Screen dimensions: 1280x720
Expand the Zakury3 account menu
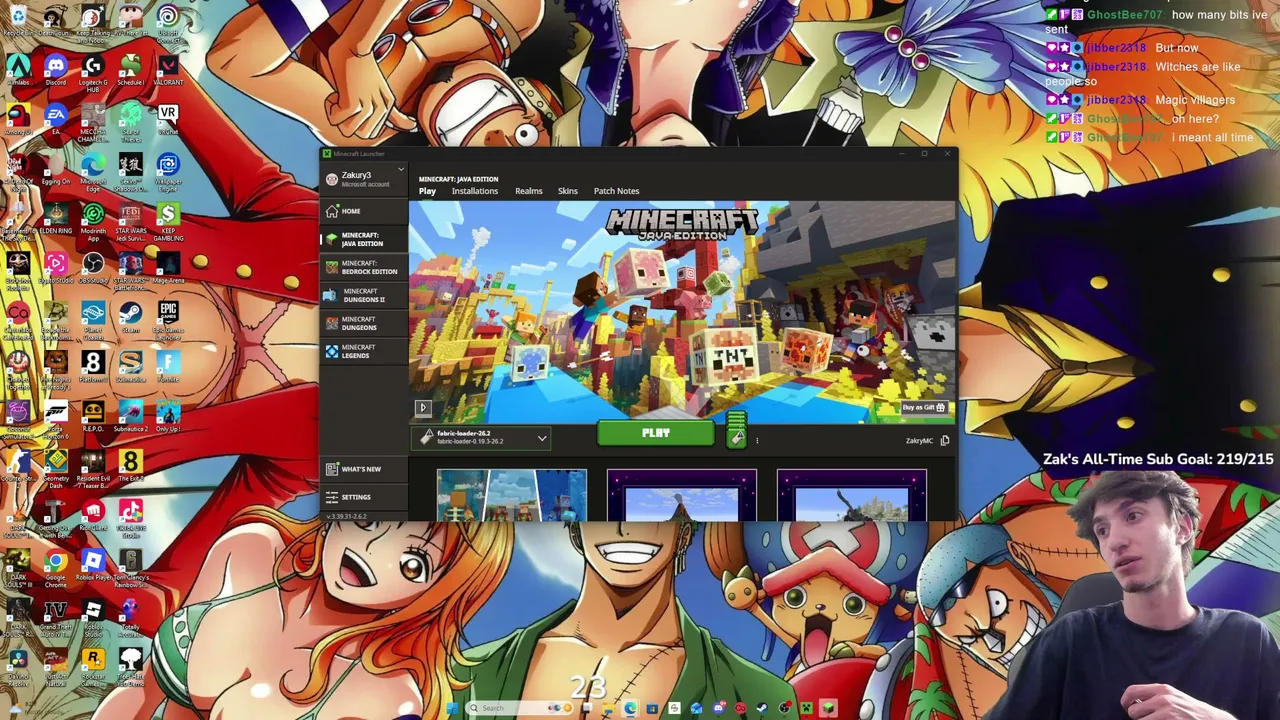[x=364, y=178]
